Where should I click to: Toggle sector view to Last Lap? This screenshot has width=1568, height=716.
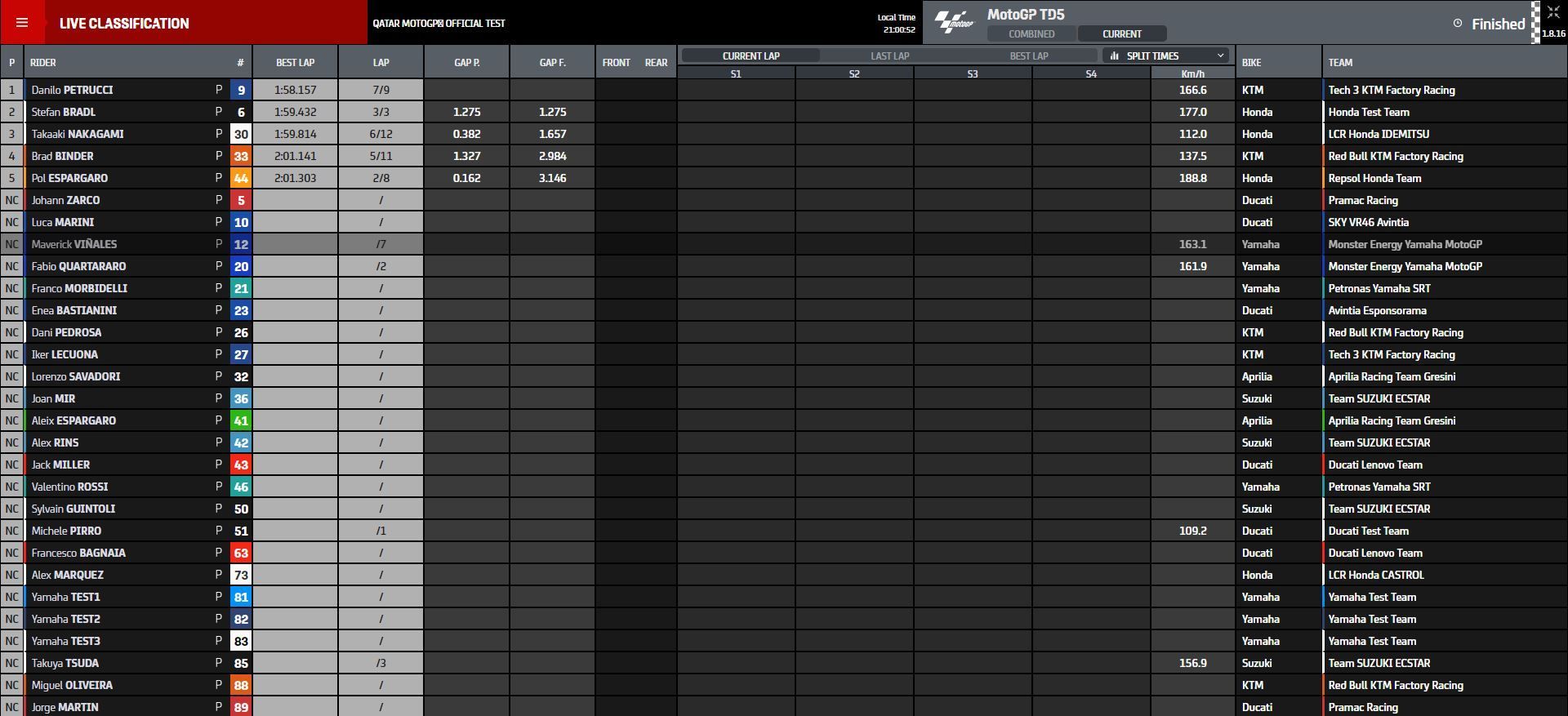(x=889, y=56)
